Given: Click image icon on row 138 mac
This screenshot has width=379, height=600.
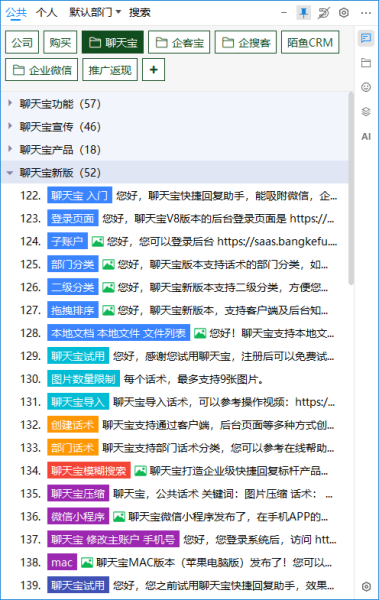Looking at the screenshot, I should tap(87, 562).
